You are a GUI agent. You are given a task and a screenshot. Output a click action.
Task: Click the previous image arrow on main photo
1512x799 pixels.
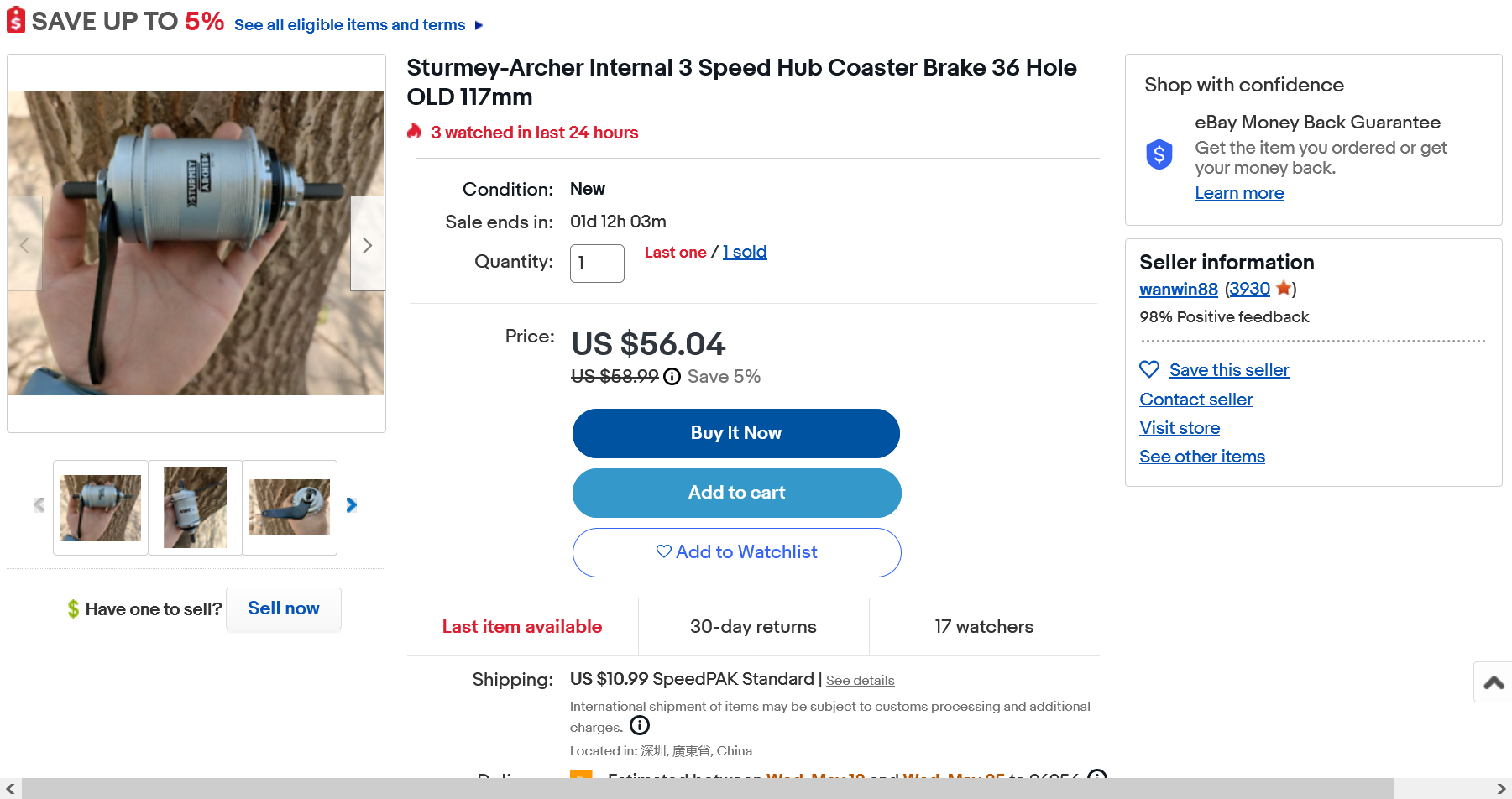pyautogui.click(x=24, y=244)
